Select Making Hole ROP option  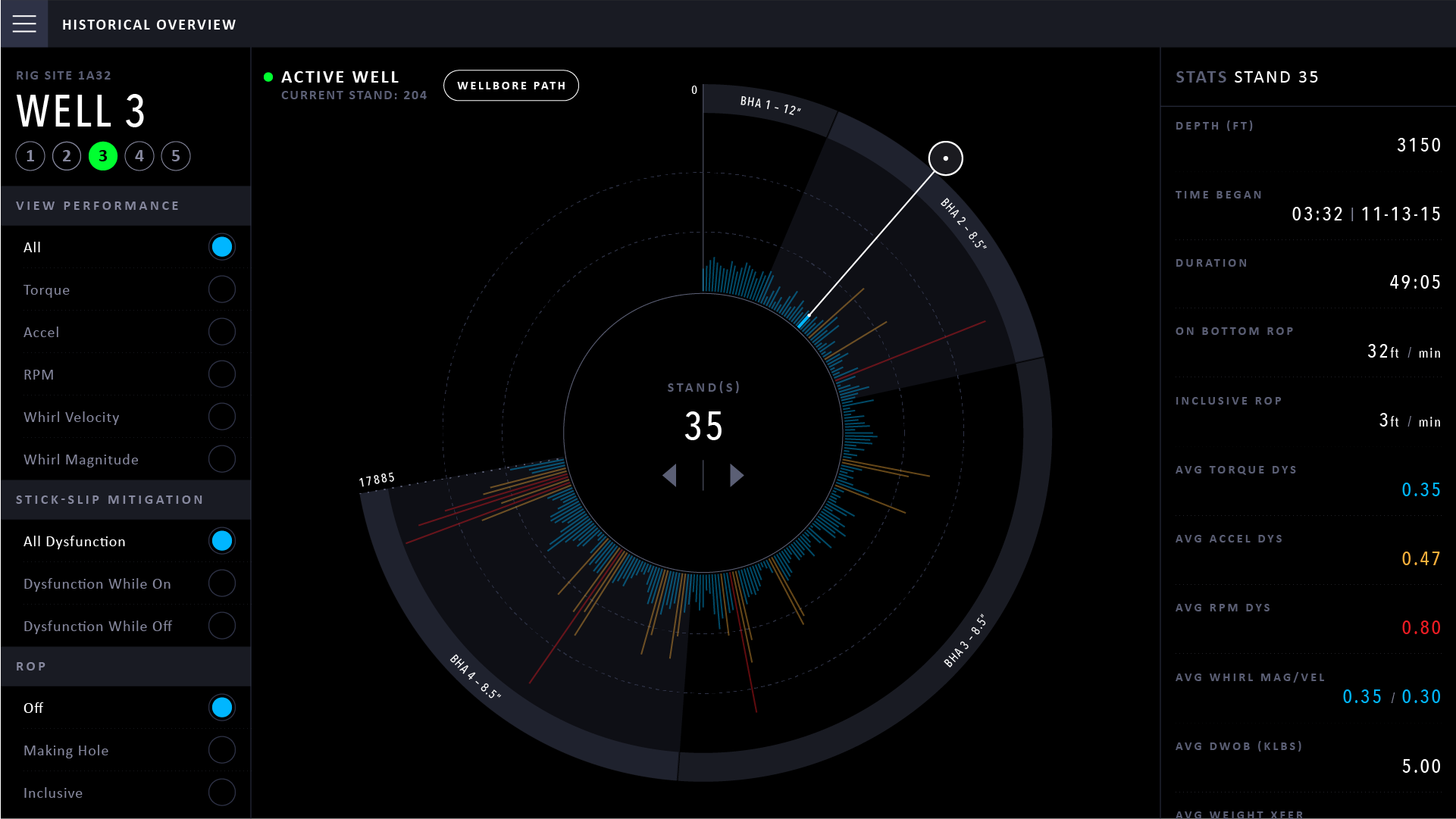[221, 750]
